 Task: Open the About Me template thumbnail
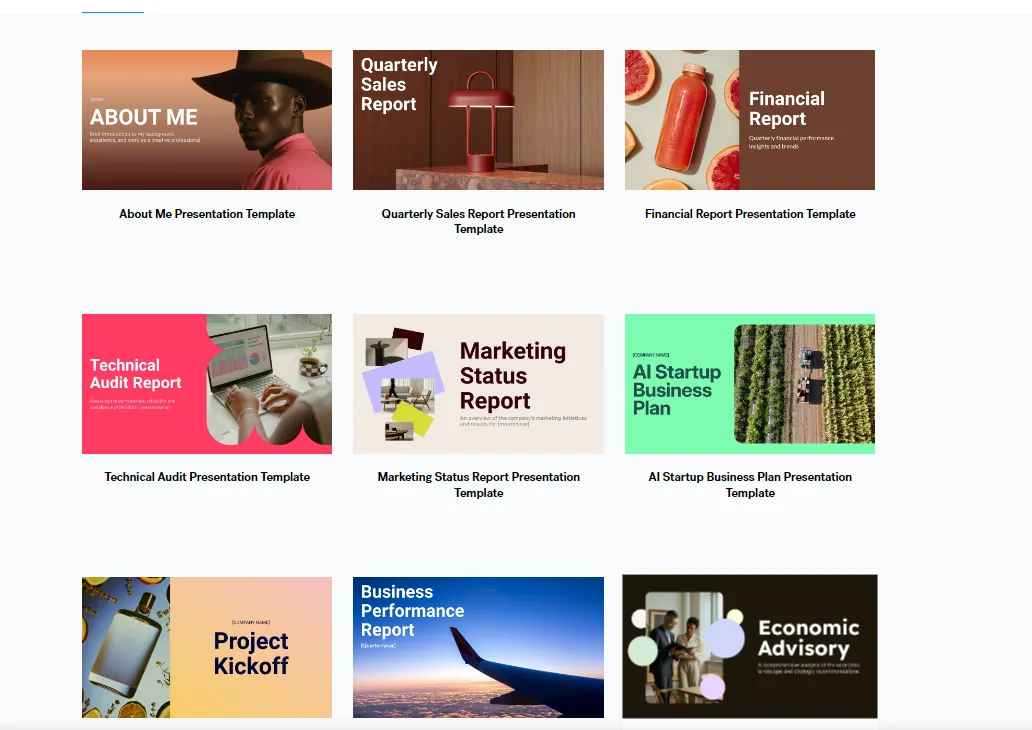(207, 120)
